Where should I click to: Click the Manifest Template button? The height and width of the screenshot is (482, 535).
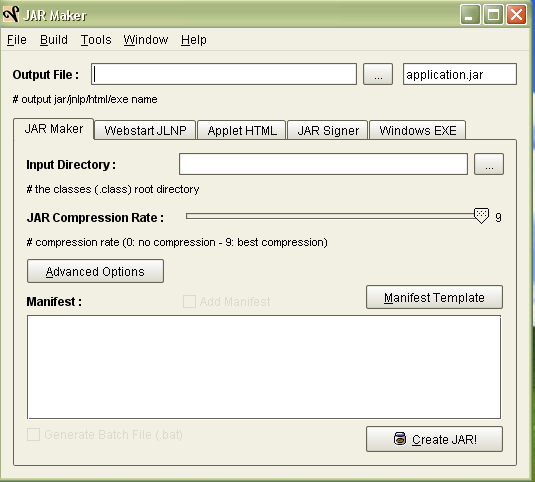coord(434,297)
